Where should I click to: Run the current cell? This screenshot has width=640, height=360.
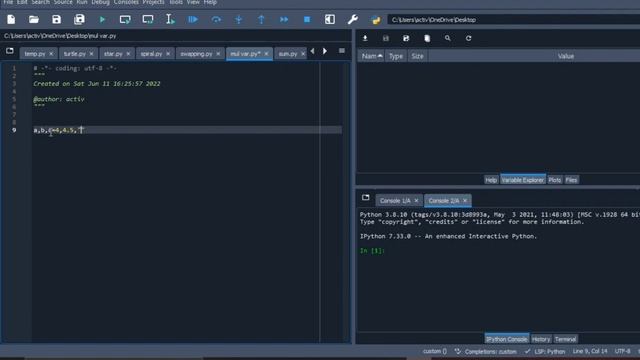coord(125,19)
